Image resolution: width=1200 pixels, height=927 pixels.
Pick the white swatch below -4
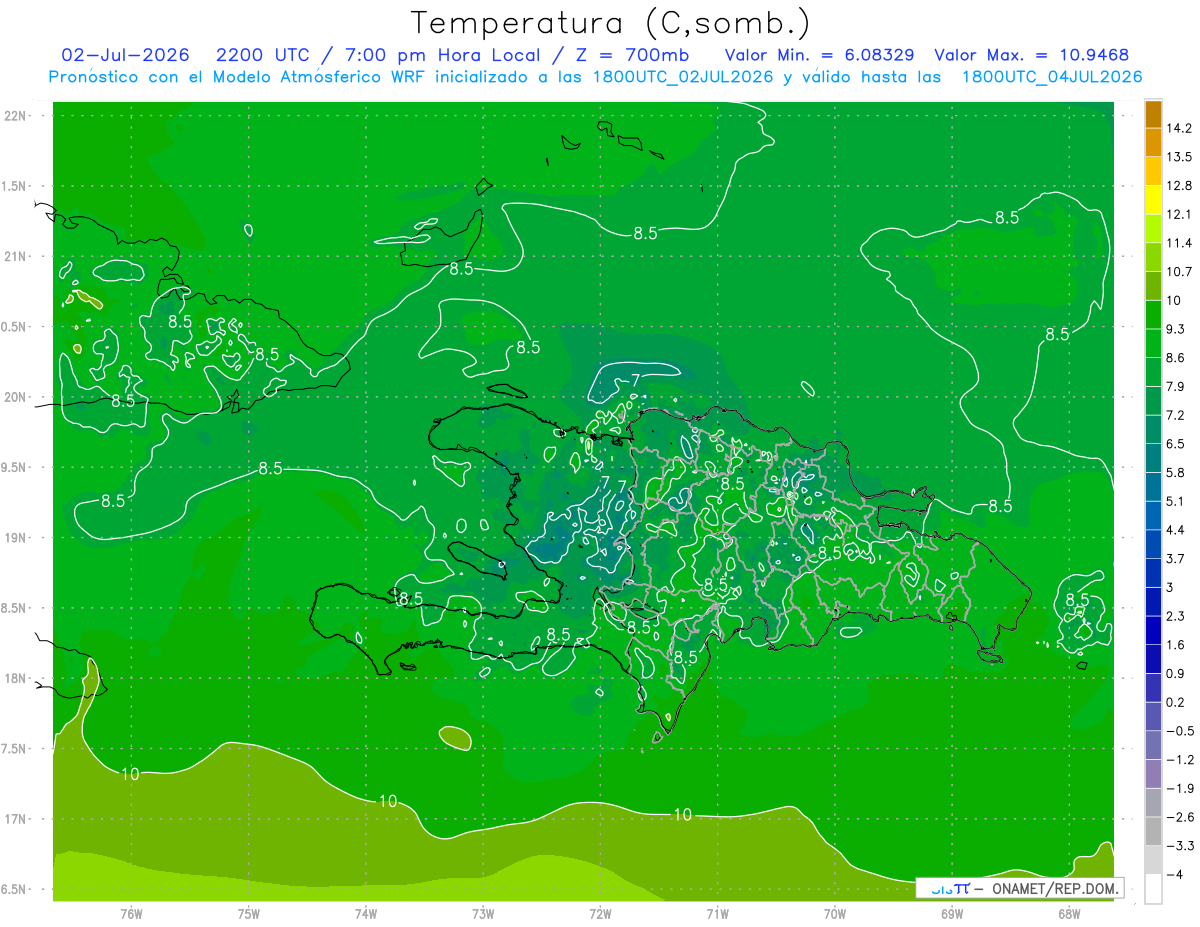pyautogui.click(x=1153, y=889)
